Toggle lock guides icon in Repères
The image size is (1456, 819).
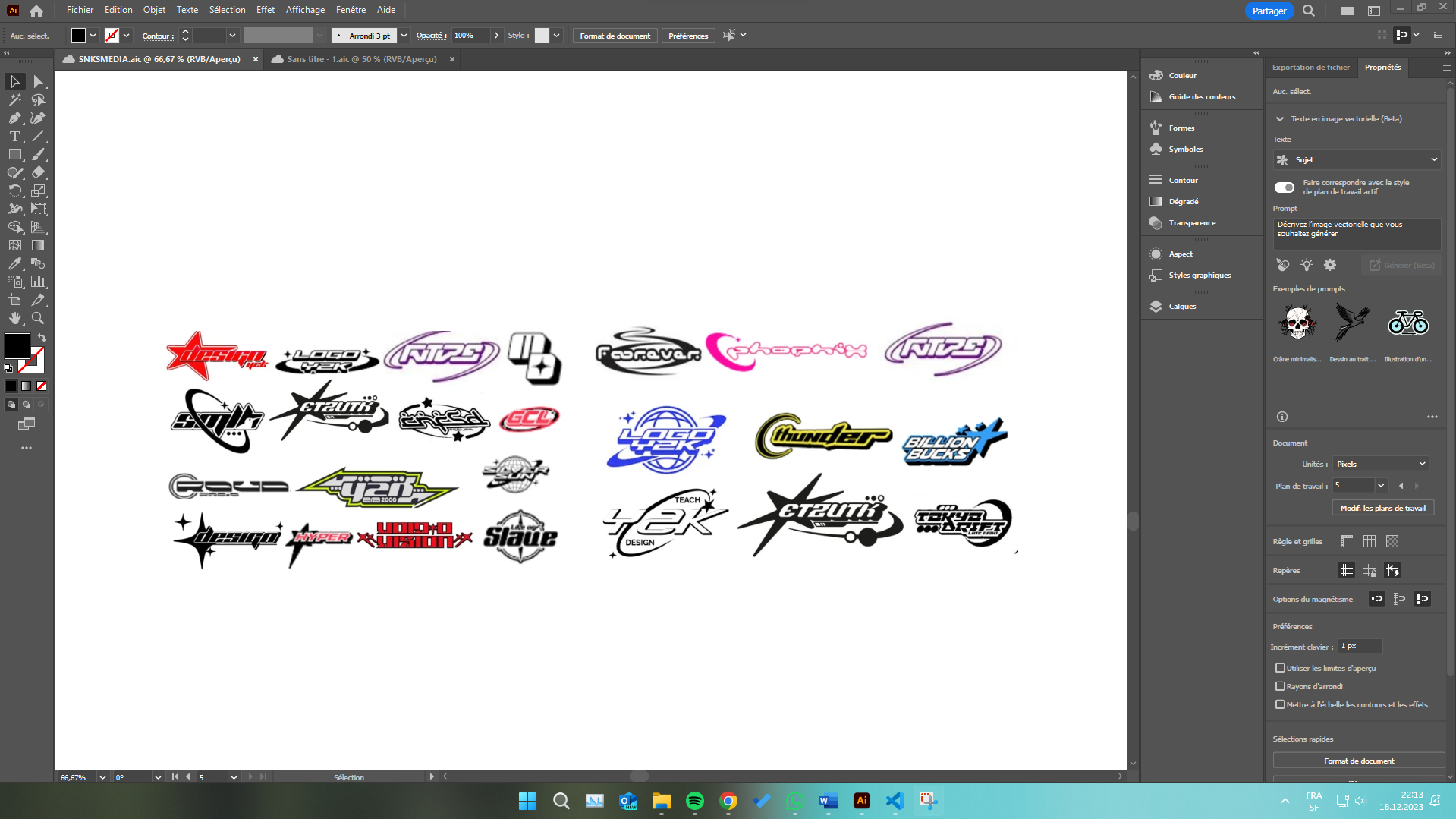coord(1370,570)
